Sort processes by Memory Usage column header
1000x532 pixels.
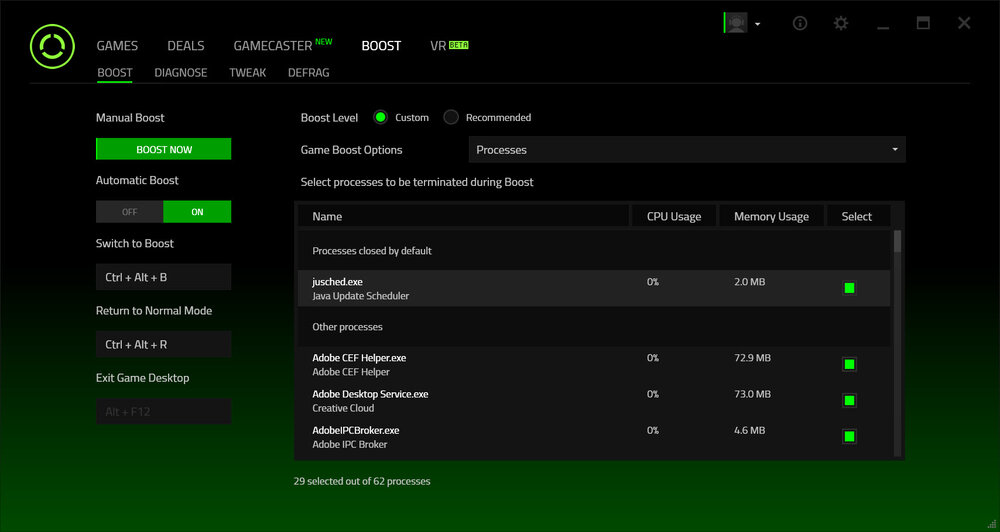point(771,216)
